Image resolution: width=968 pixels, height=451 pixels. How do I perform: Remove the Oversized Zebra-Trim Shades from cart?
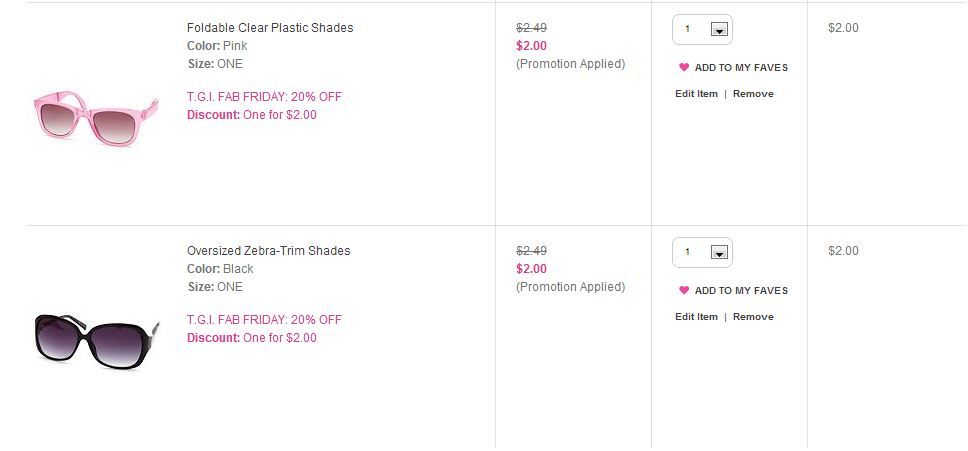pos(753,317)
